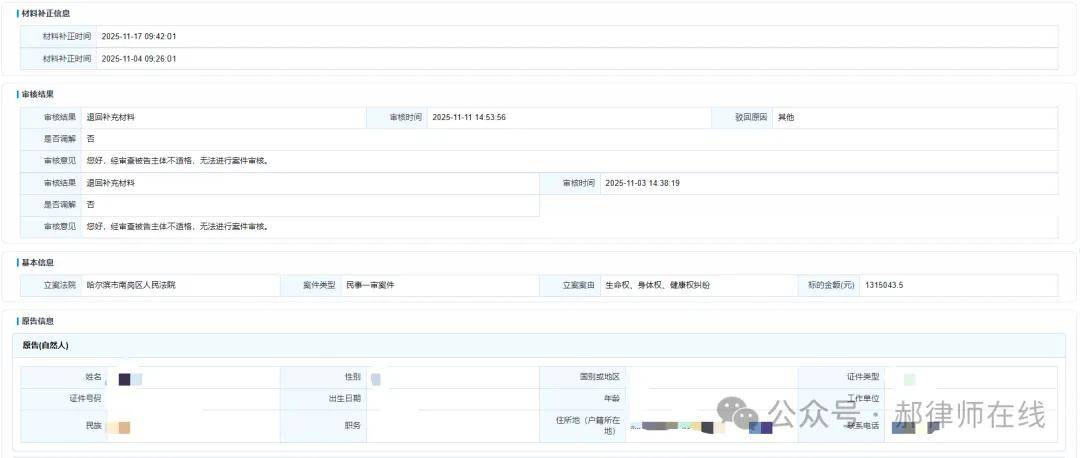Select the 案件类型 value 民事一审案件
Image resolution: width=1080 pixels, height=458 pixels.
pyautogui.click(x=370, y=285)
